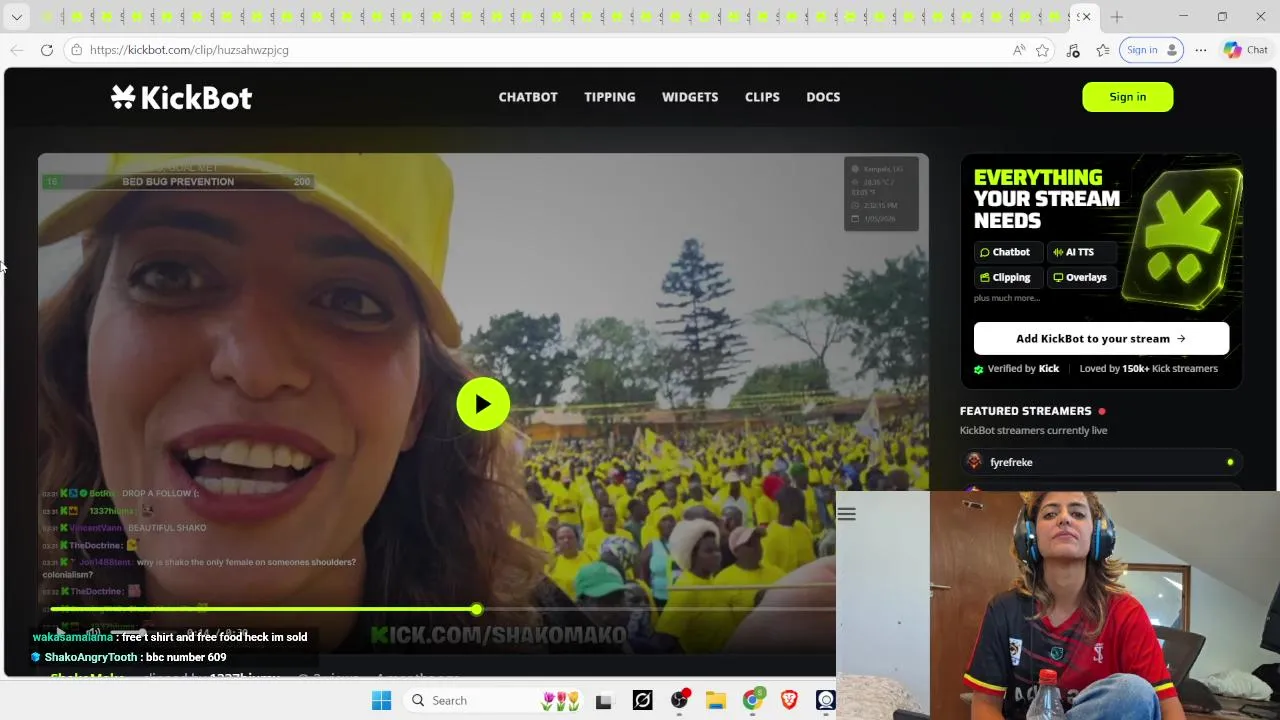This screenshot has height=720, width=1280.
Task: Click the 'plus much more...' text
Action: 1006,298
